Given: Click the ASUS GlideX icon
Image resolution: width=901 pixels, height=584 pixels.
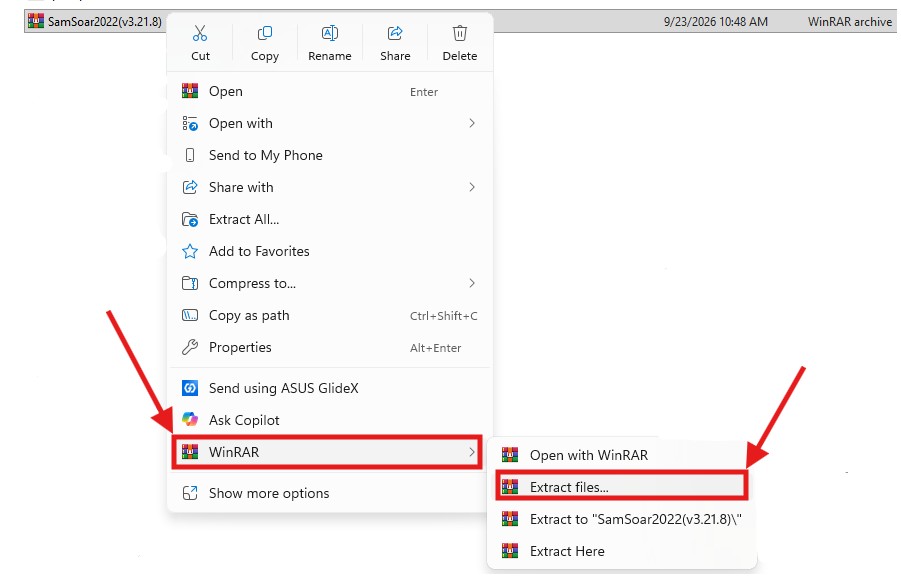Looking at the screenshot, I should click(x=190, y=388).
